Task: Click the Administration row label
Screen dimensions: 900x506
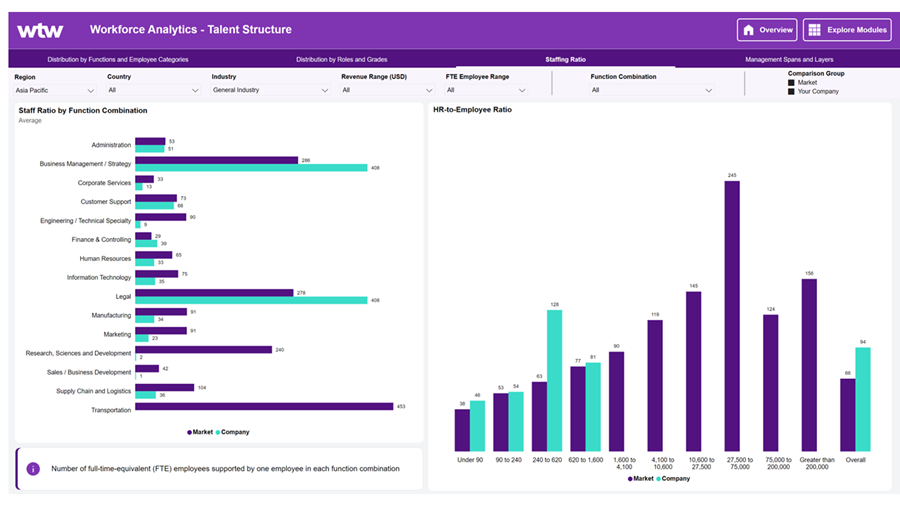Action: 111,145
